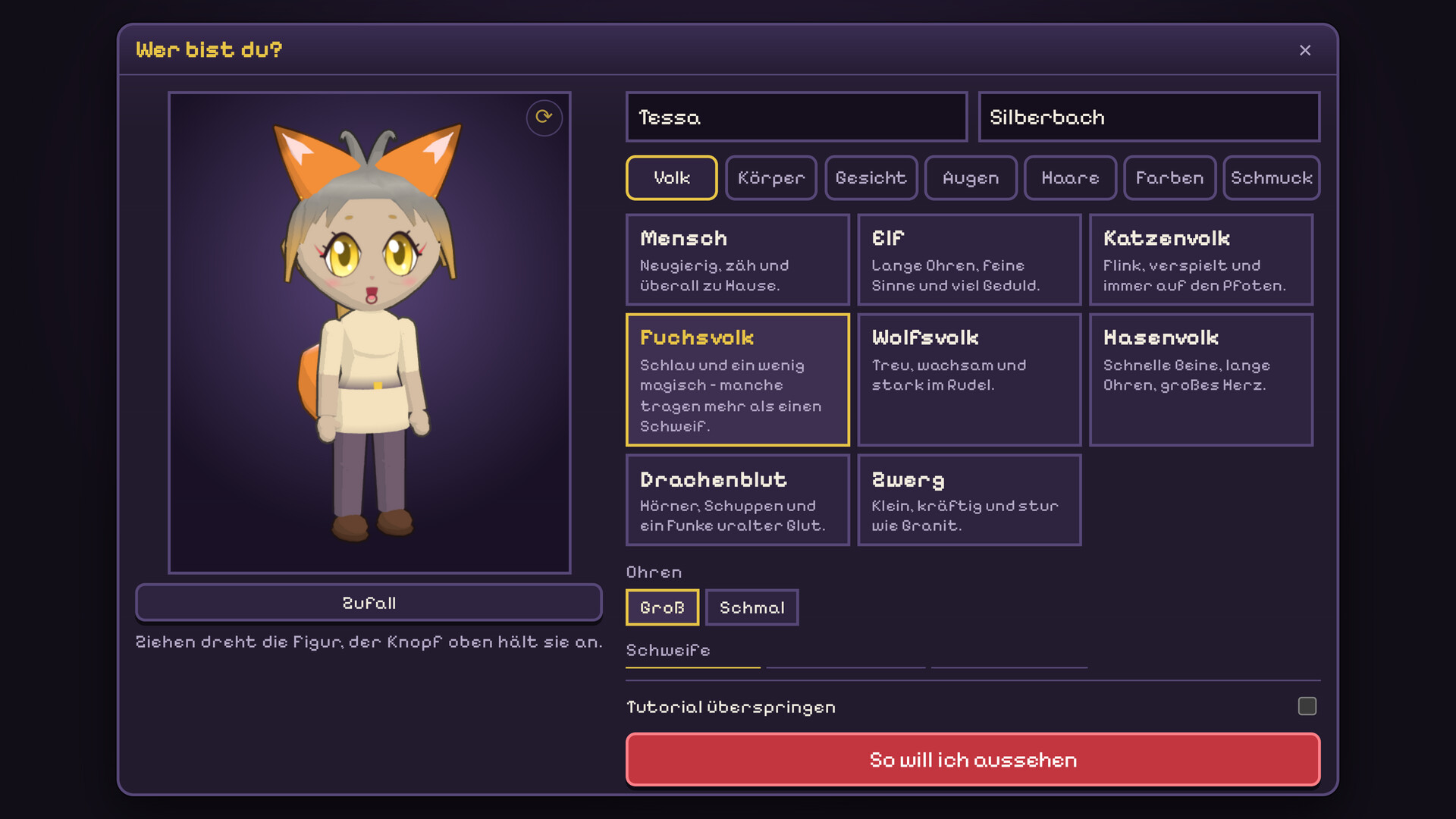Viewport: 1456px width, 819px height.
Task: Select the Drachenblut race card
Action: [x=737, y=500]
